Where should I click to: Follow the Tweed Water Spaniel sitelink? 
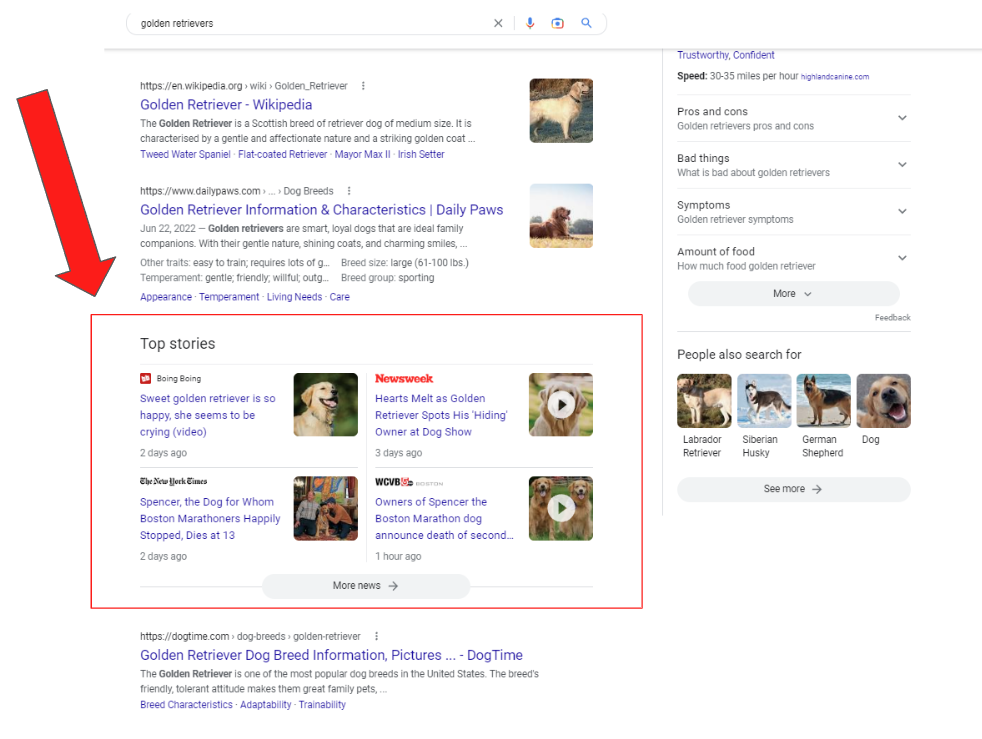[185, 154]
